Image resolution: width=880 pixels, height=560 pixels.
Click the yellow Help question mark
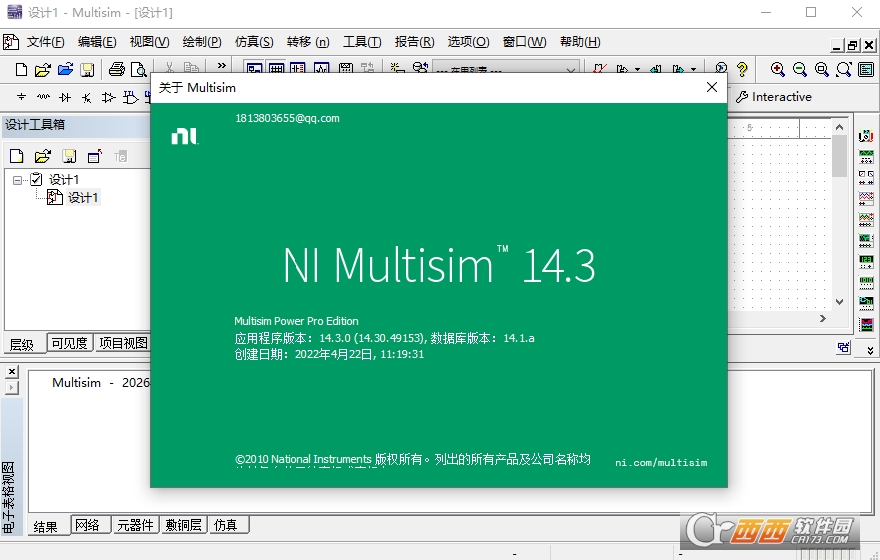(x=742, y=69)
